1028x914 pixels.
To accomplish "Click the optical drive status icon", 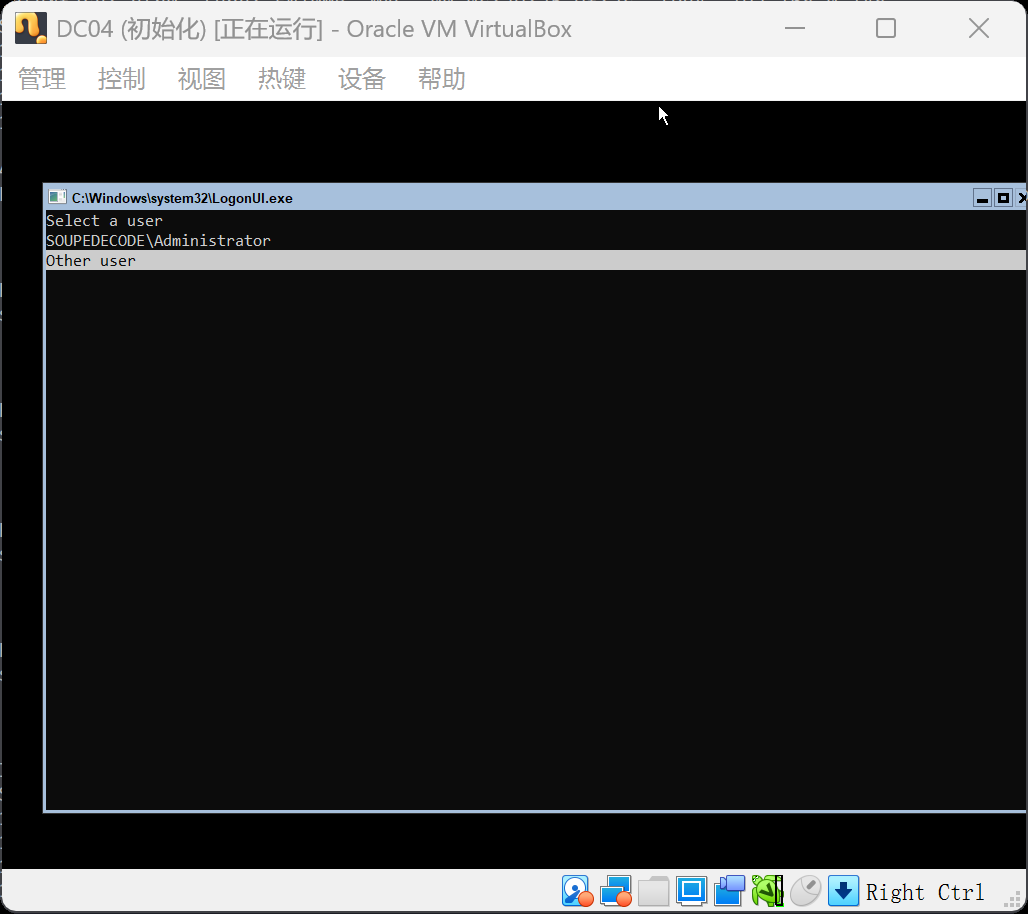I will point(616,890).
